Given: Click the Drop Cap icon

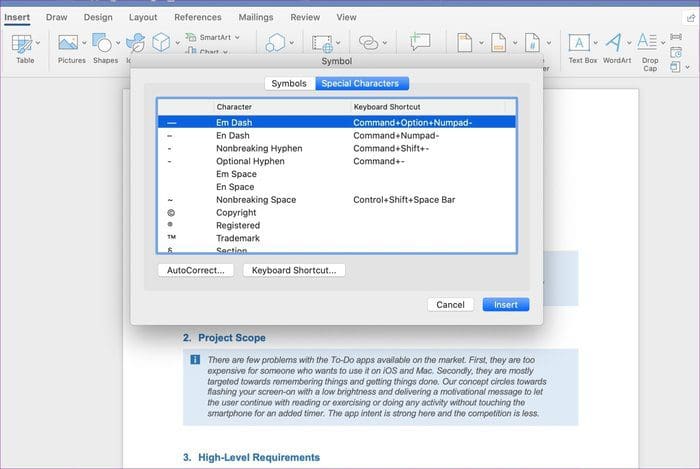Looking at the screenshot, I should click(x=647, y=42).
